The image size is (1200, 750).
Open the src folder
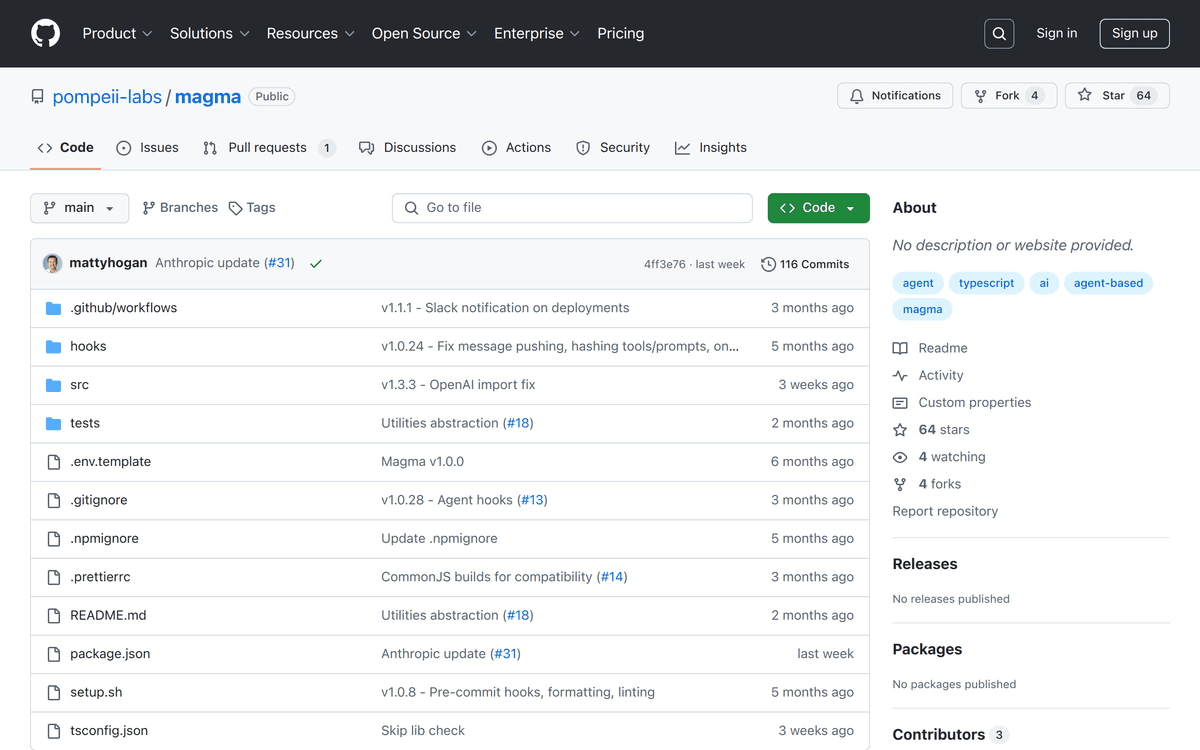[x=79, y=385]
